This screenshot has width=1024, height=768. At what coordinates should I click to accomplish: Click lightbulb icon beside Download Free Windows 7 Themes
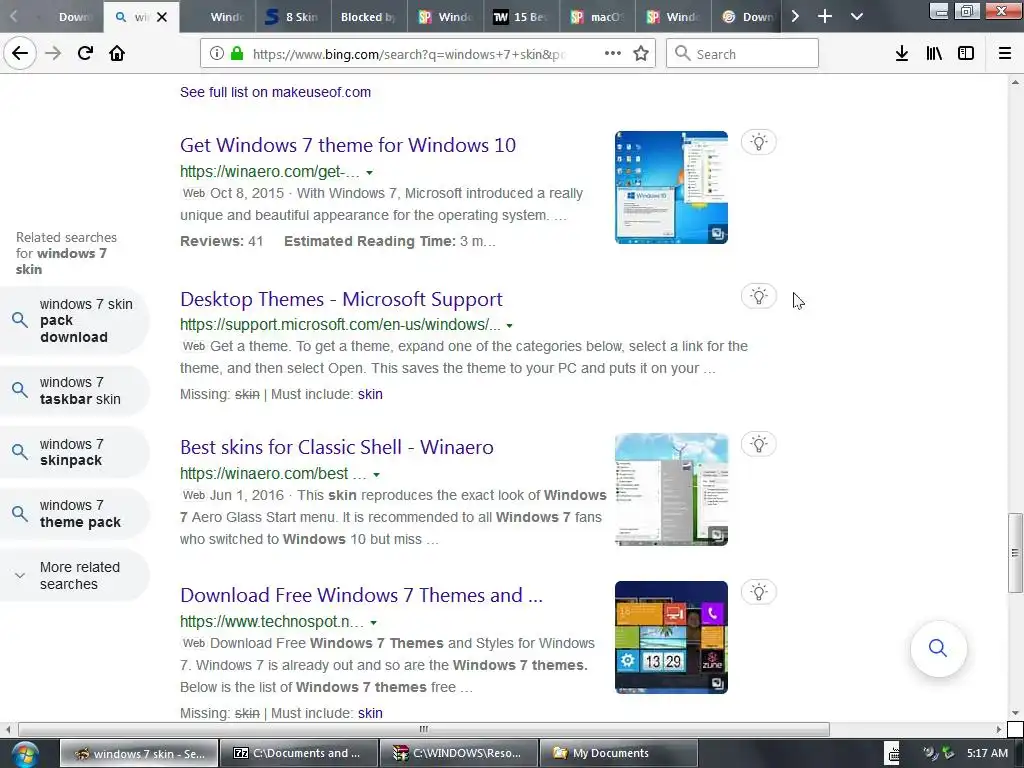[759, 592]
